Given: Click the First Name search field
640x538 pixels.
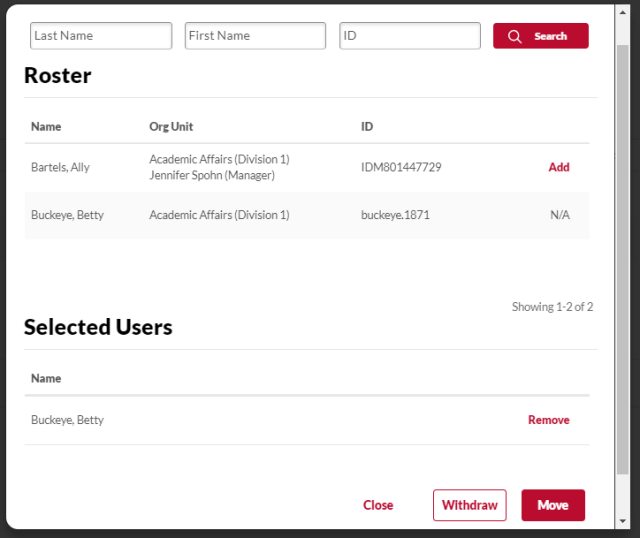Looking at the screenshot, I should point(255,36).
